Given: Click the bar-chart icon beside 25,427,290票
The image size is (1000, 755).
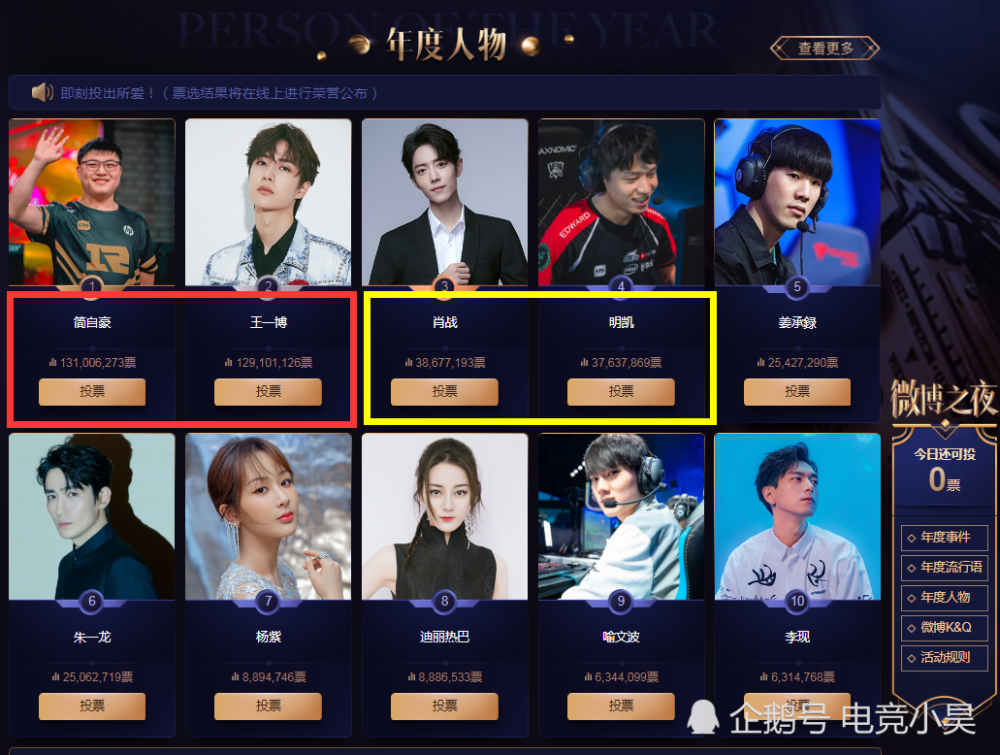Looking at the screenshot, I should click(760, 362).
